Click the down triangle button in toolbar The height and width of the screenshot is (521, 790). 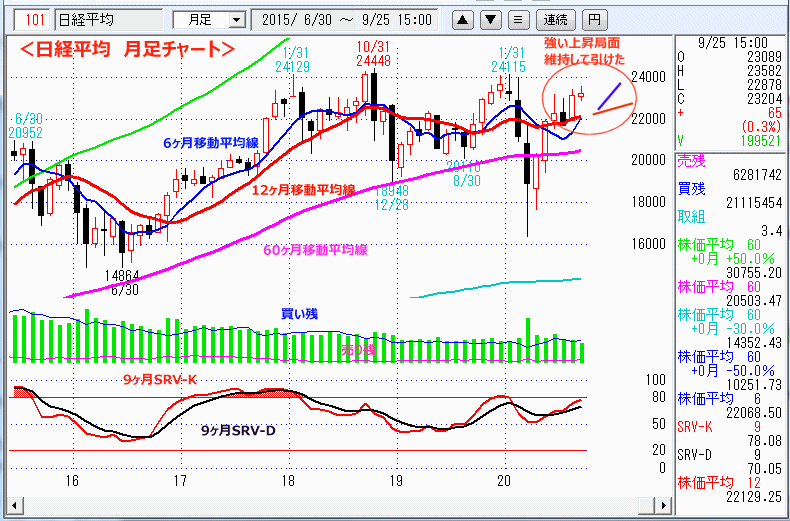(490, 20)
